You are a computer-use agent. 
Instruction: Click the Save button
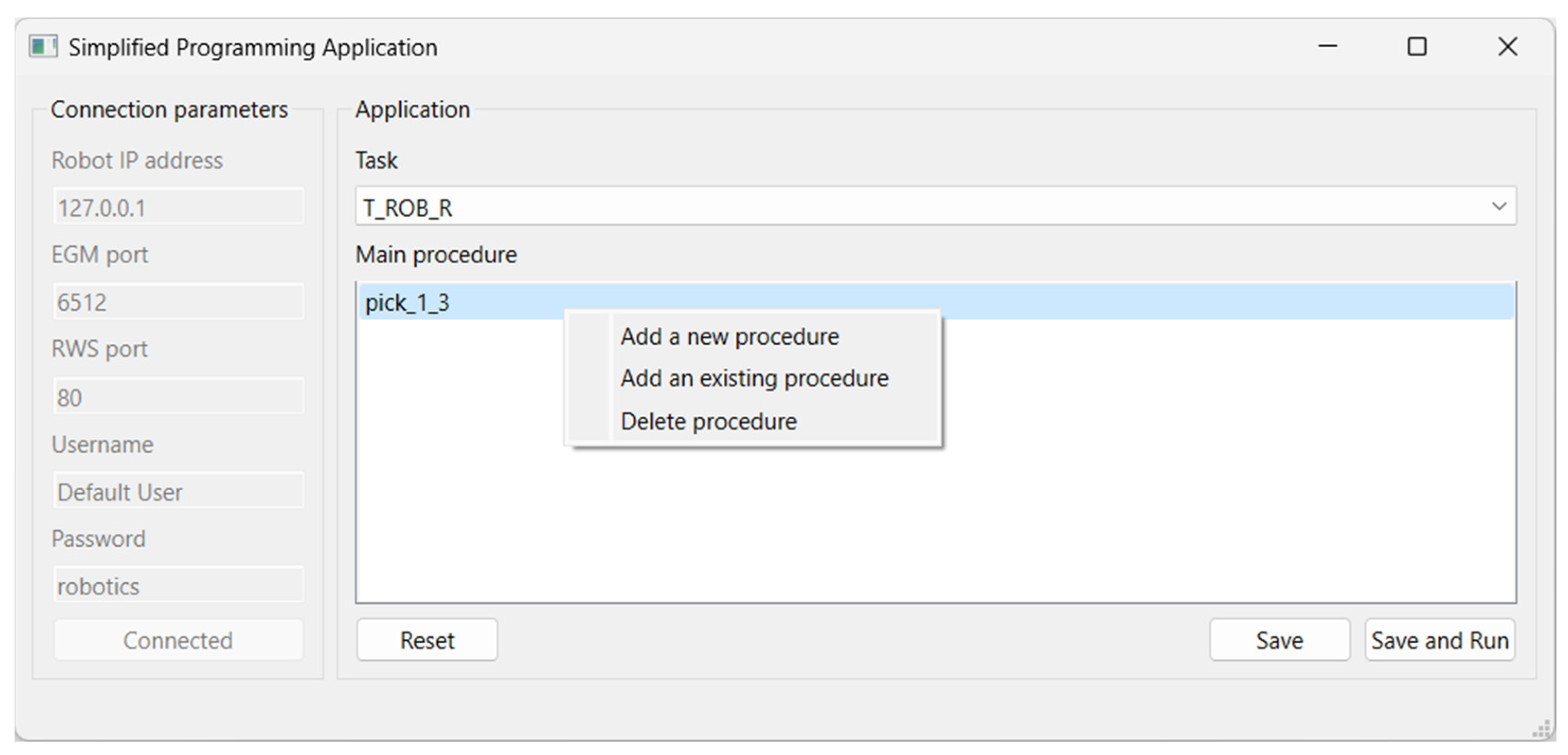coord(1279,640)
